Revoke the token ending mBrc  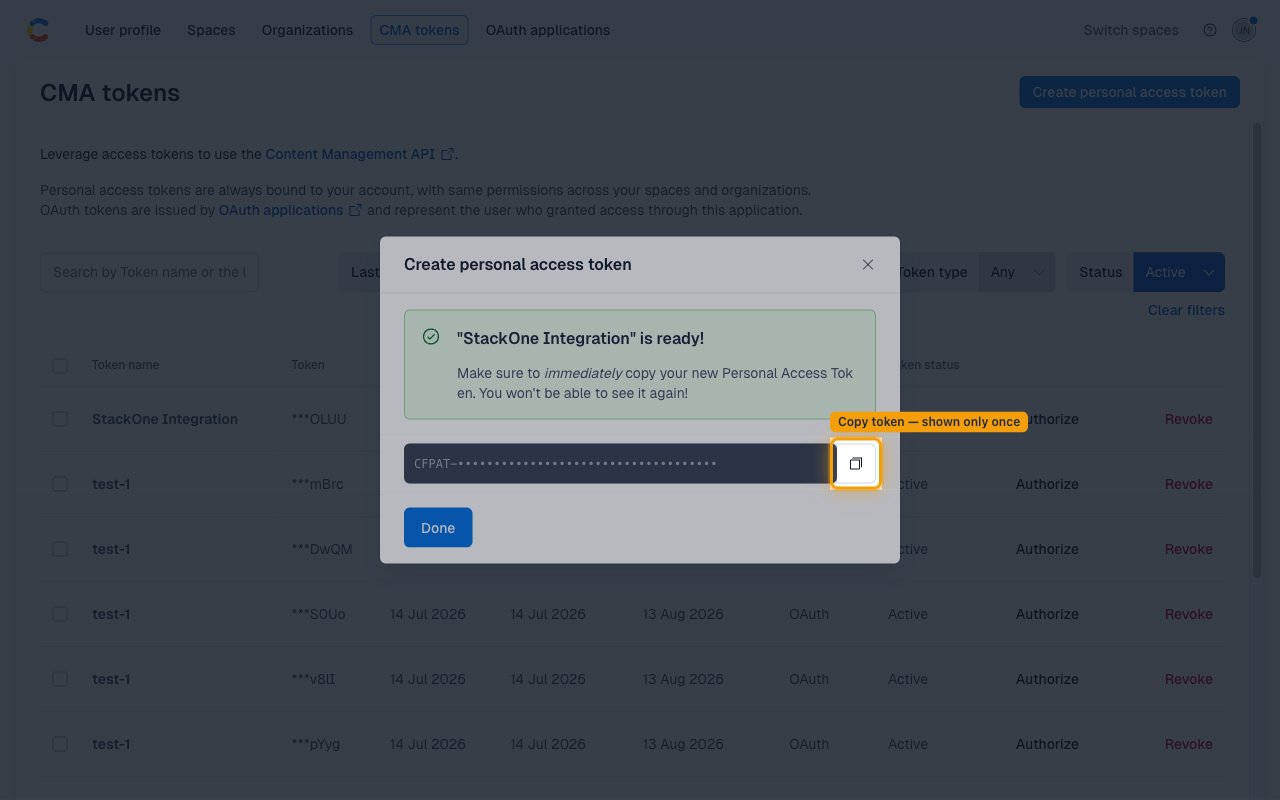1189,484
